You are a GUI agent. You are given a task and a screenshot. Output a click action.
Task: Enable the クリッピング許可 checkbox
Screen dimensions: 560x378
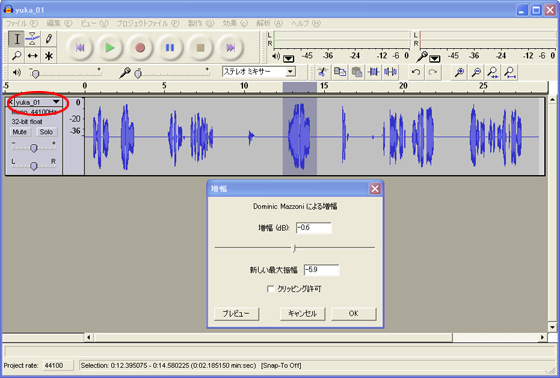pyautogui.click(x=270, y=289)
